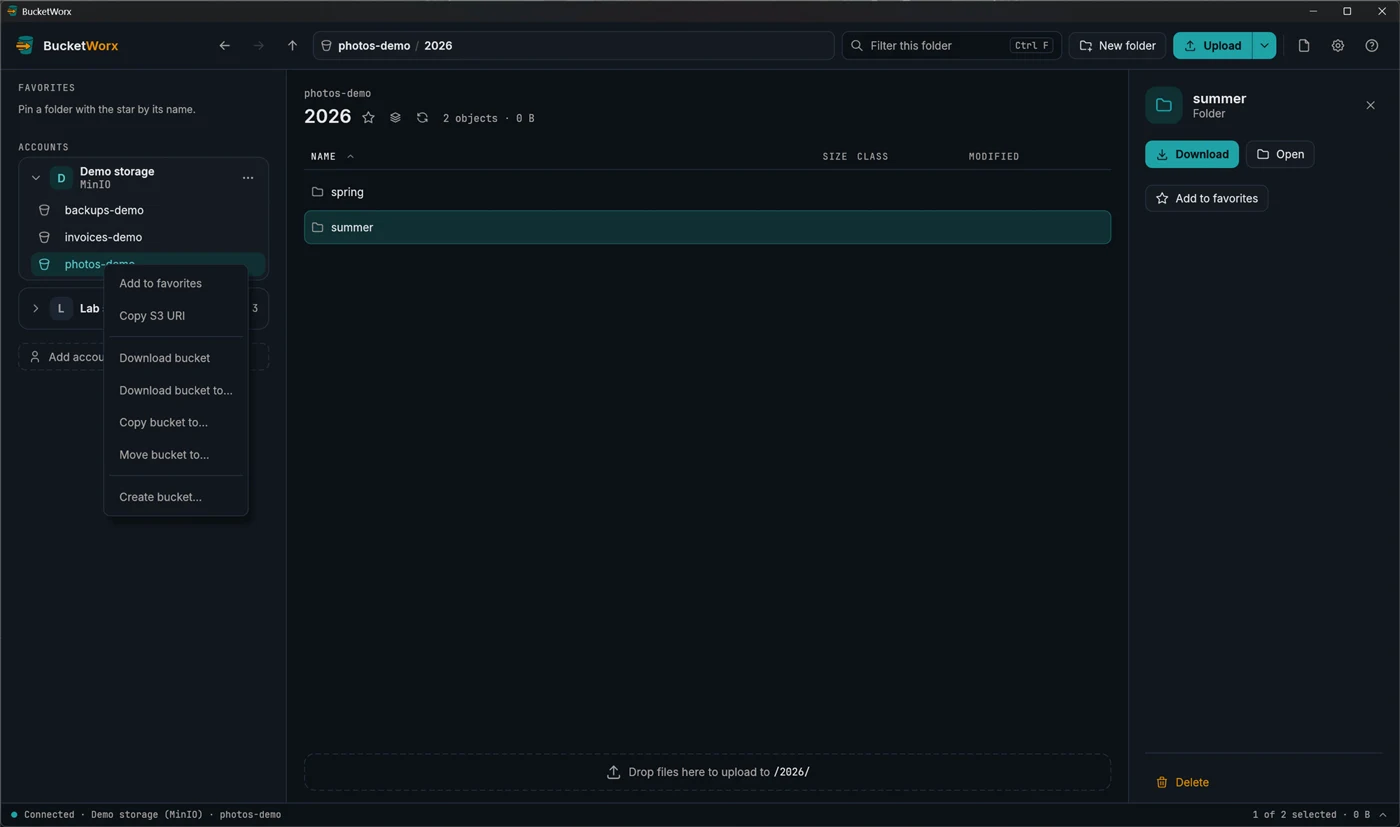Pick Copy bucket to... from the menu
This screenshot has height=827, width=1400.
tap(176, 422)
